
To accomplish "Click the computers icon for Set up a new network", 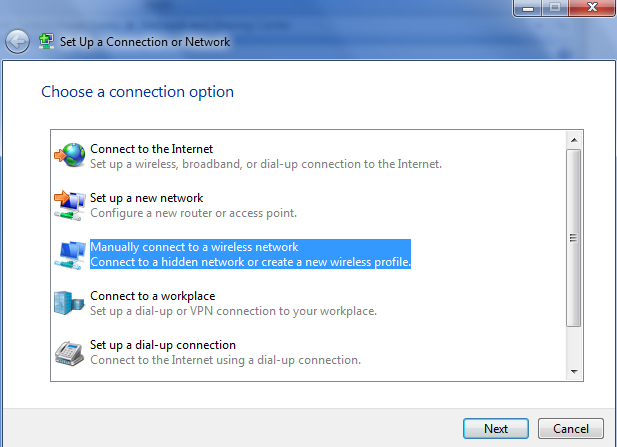I will point(70,205).
